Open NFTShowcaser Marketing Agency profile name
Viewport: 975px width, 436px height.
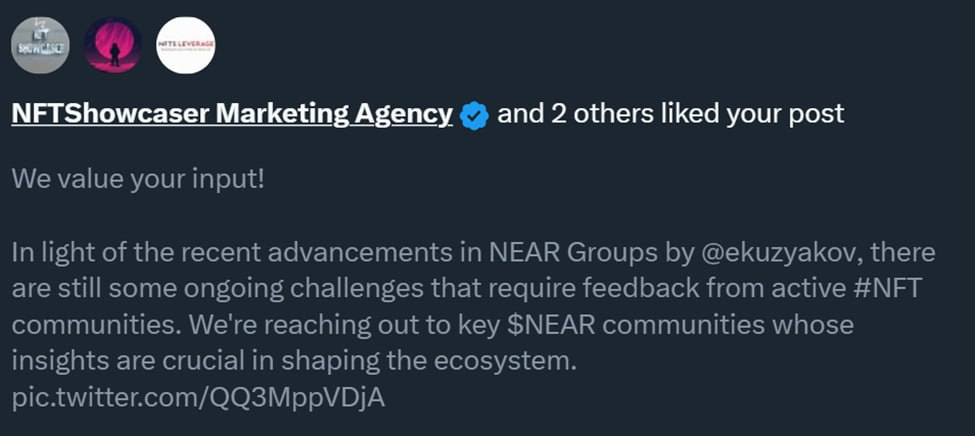(231, 114)
